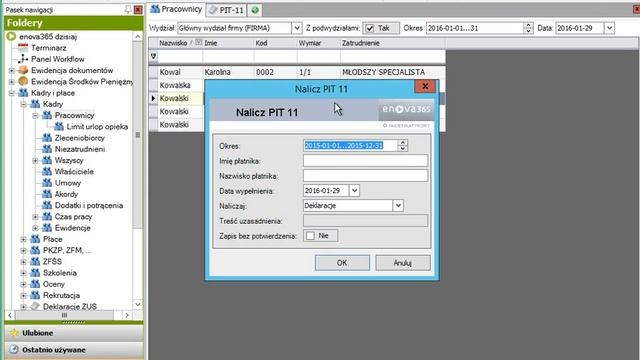
Task: Open the Data wypełnienia date dropdown
Action: tap(354, 191)
